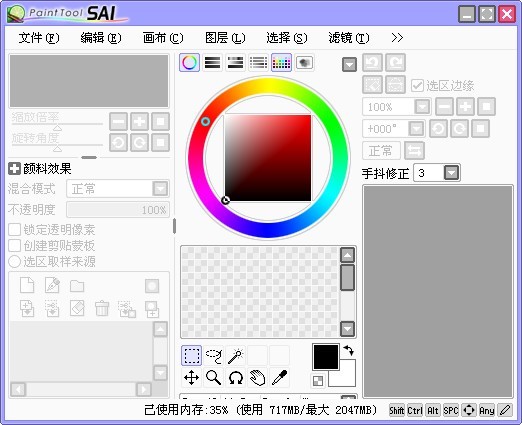
Task: Click the clear layer eraser icon
Action: tap(77, 308)
